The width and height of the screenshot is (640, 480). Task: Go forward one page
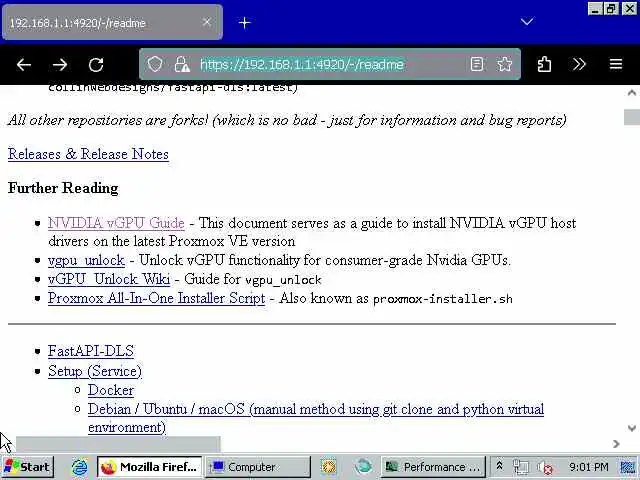[60, 64]
